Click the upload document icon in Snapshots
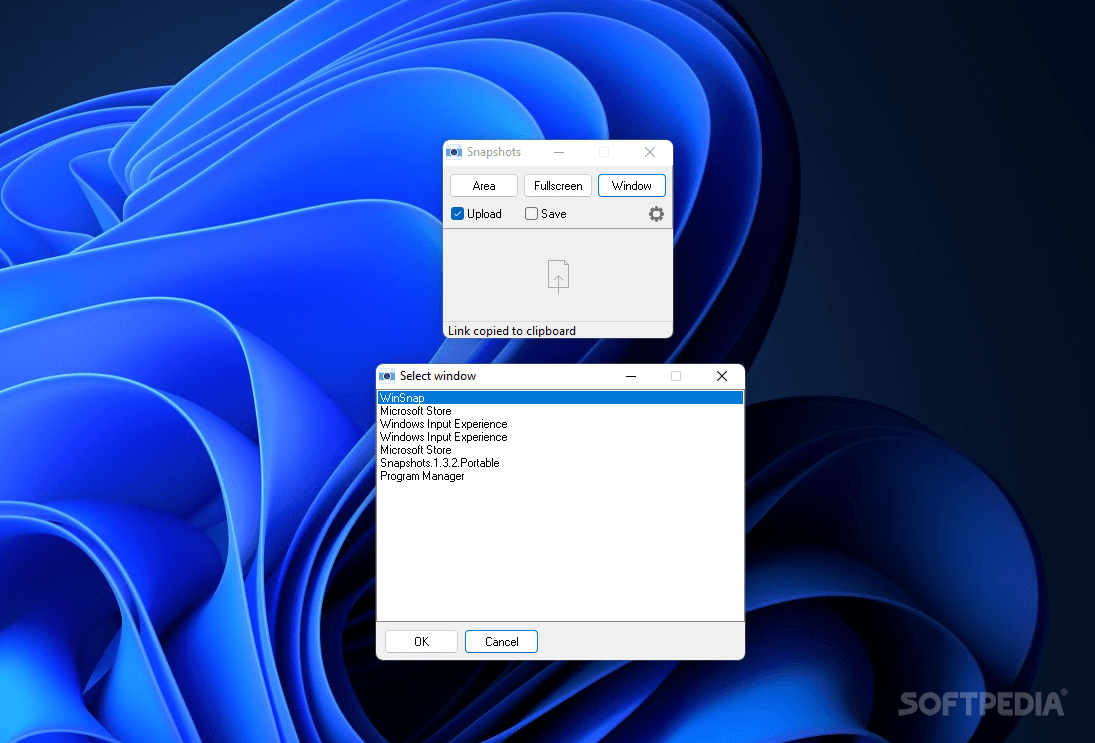This screenshot has height=743, width=1095. click(x=558, y=276)
